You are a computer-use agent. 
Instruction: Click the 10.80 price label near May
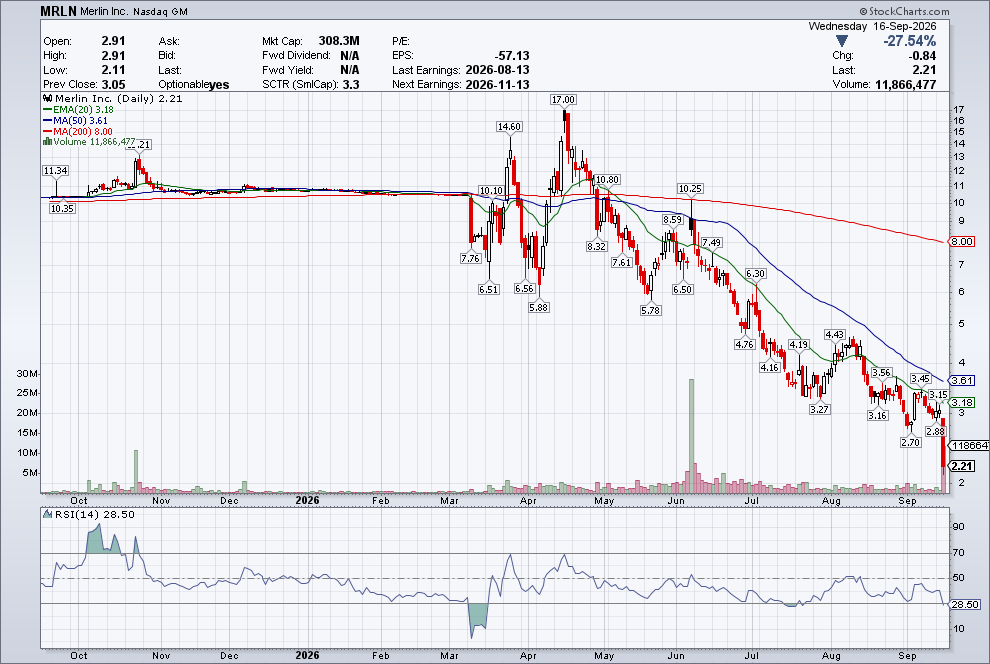(x=607, y=180)
